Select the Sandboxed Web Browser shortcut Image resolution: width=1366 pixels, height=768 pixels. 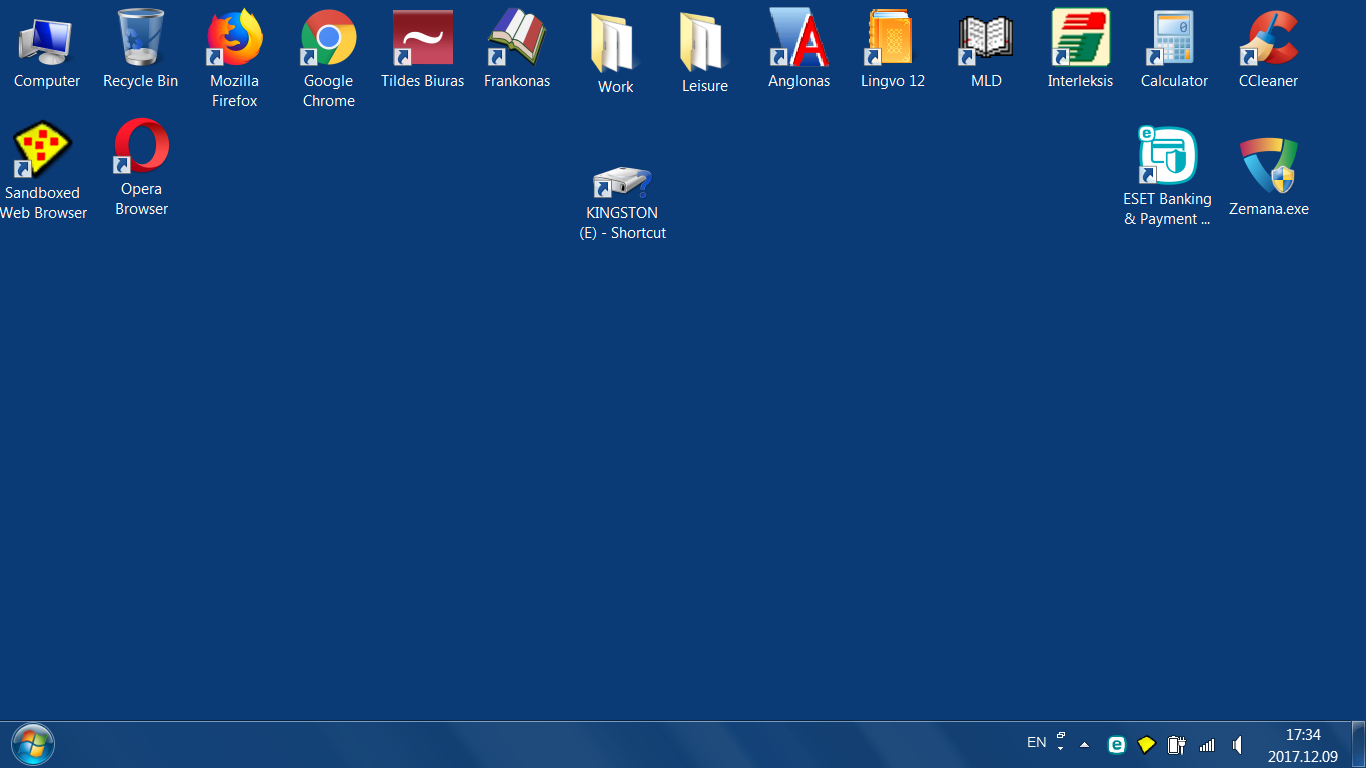(43, 170)
